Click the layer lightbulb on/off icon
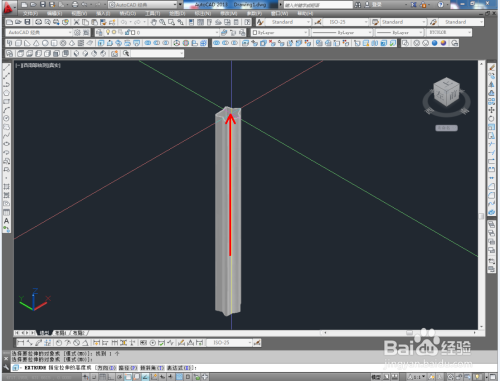The height and width of the screenshot is (381, 500). point(108,32)
